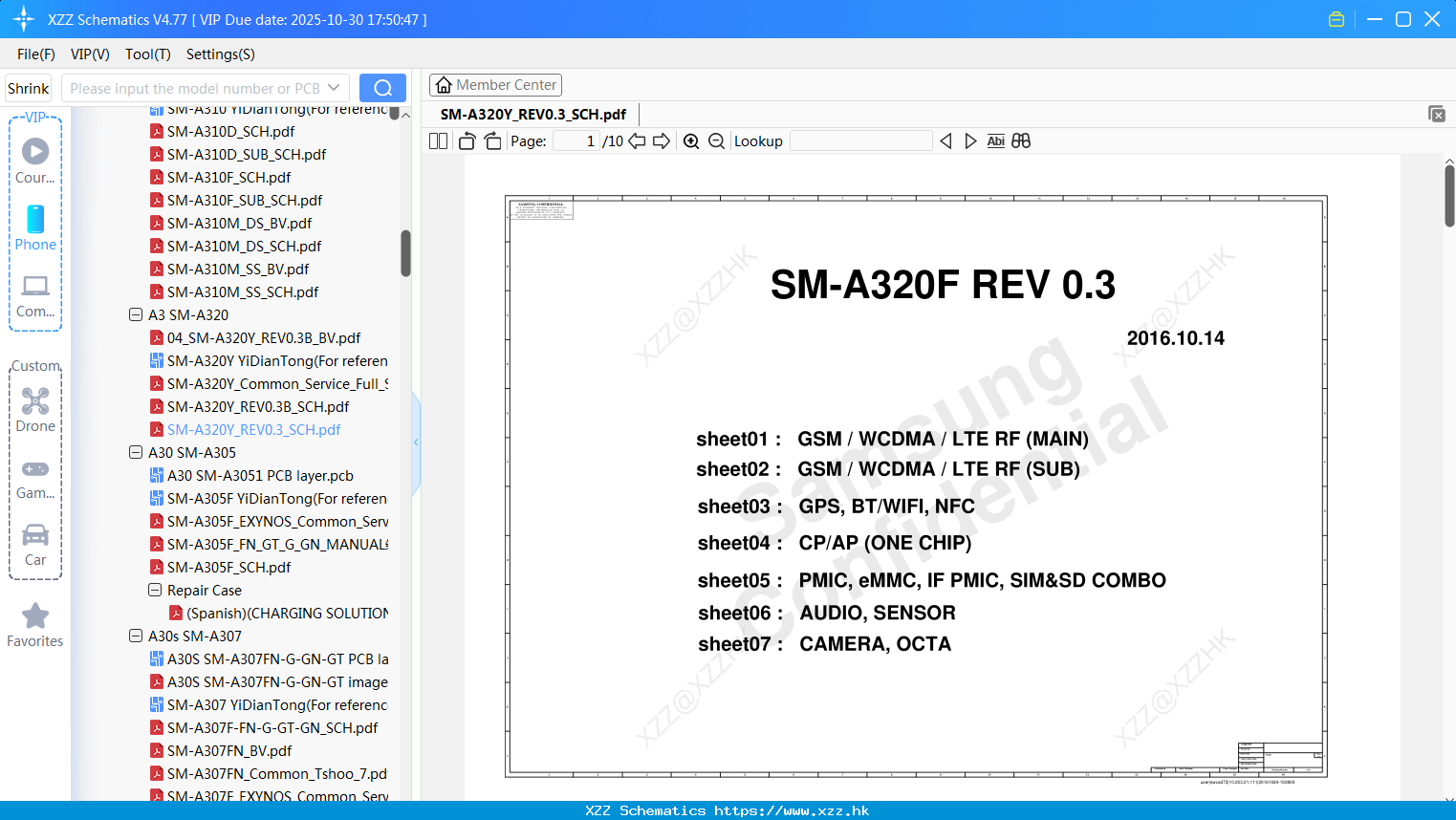This screenshot has height=820, width=1456.
Task: Open SM-A310M_DS_BV.pdf
Action: (239, 223)
